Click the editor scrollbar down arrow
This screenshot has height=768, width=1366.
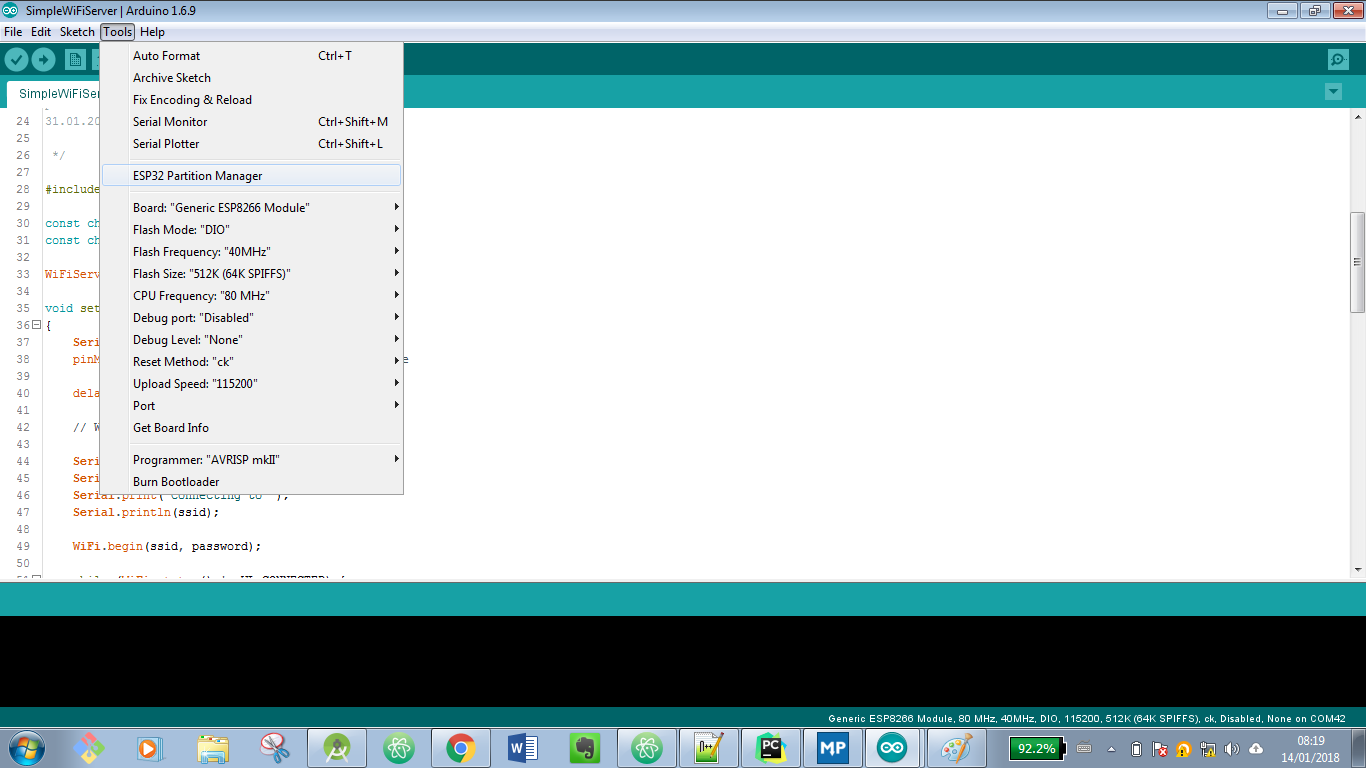pos(1358,569)
